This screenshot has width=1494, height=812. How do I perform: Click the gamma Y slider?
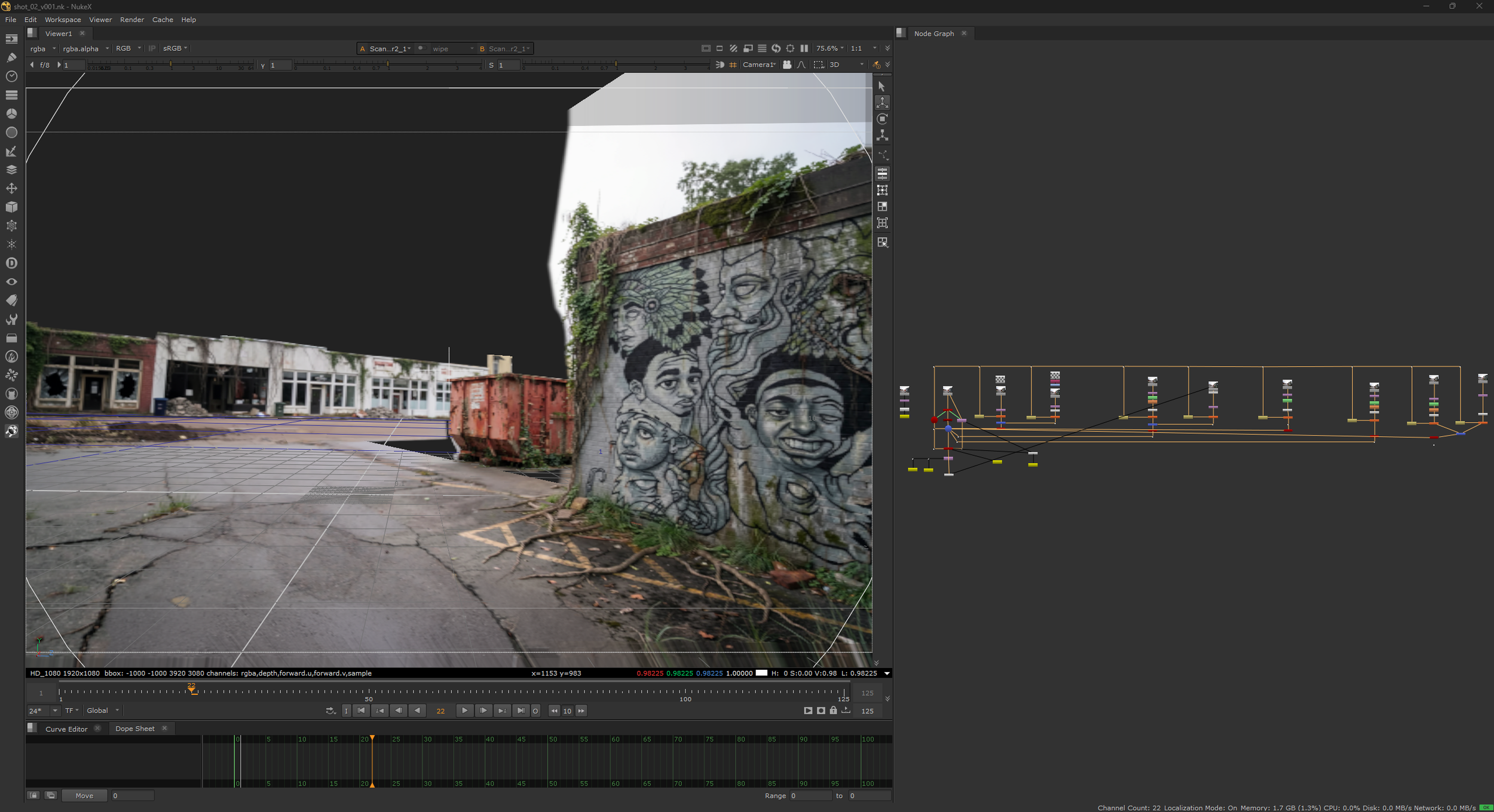(388, 65)
